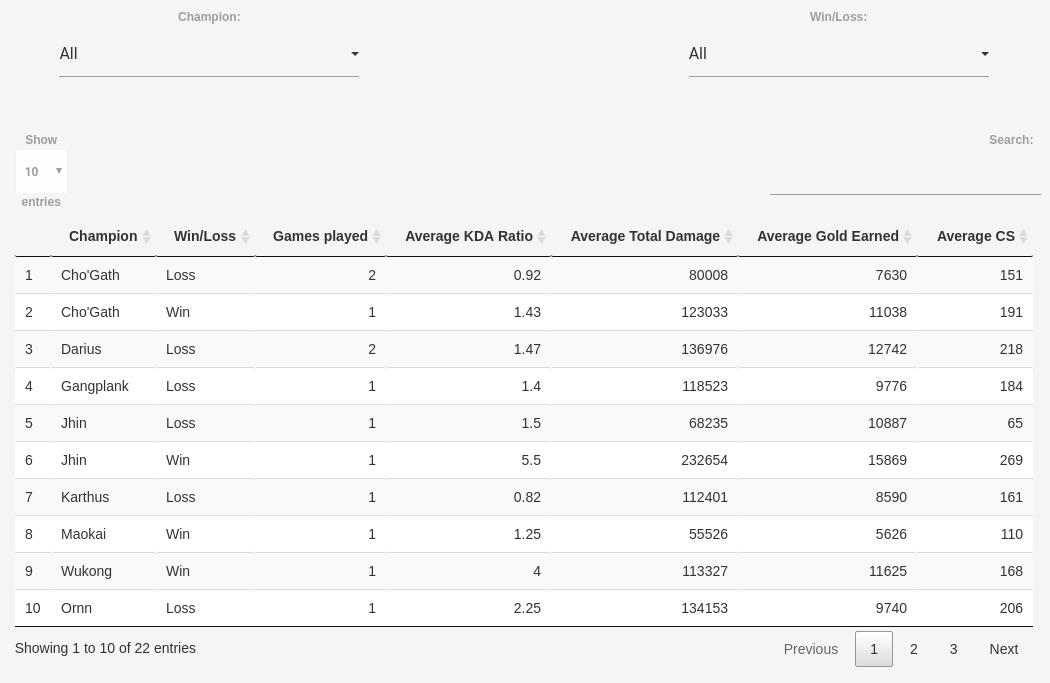Sort table by Win/Loss column
Screen dimensions: 1050x683
(205, 236)
